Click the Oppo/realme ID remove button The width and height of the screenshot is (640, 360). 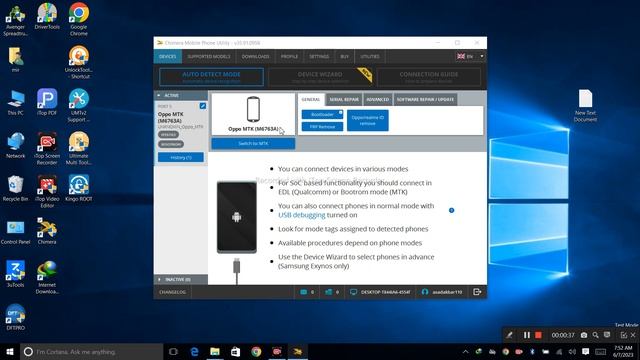(x=368, y=120)
